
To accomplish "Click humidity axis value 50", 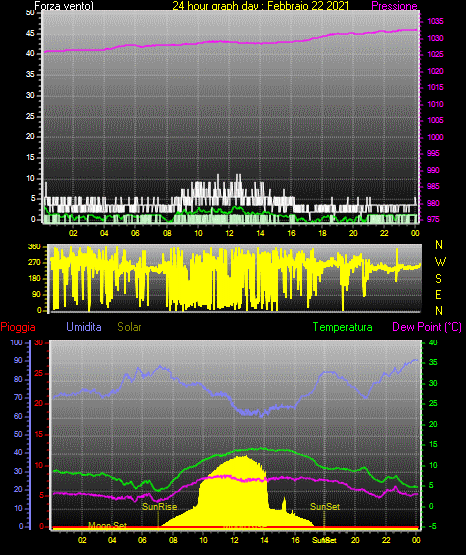I will (x=18, y=434).
